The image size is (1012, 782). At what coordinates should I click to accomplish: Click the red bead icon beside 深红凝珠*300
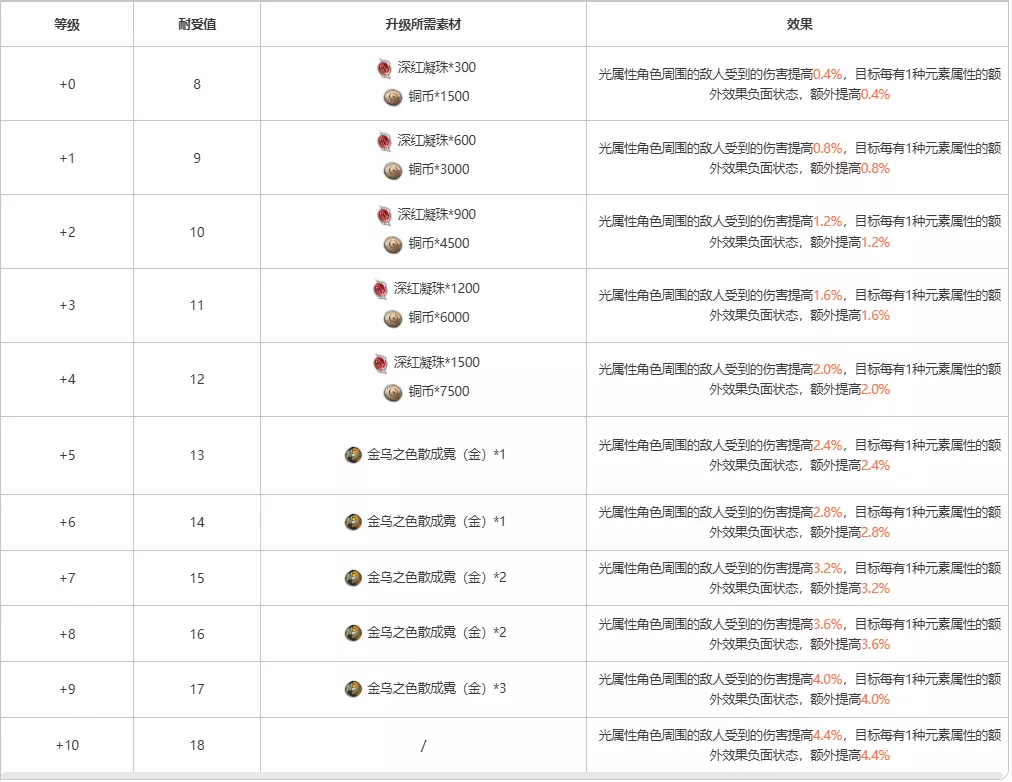point(385,68)
